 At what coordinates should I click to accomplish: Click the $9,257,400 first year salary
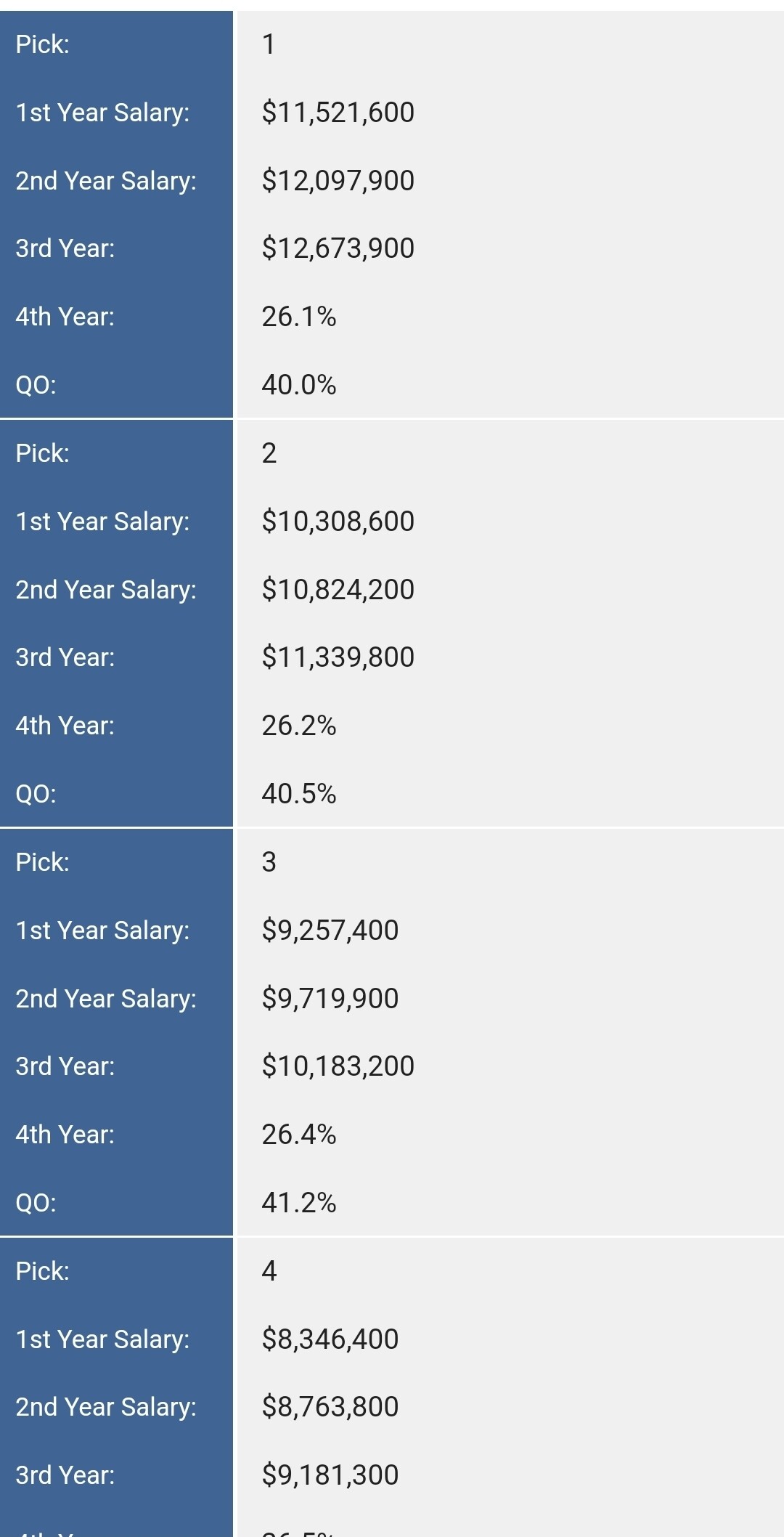(x=330, y=930)
